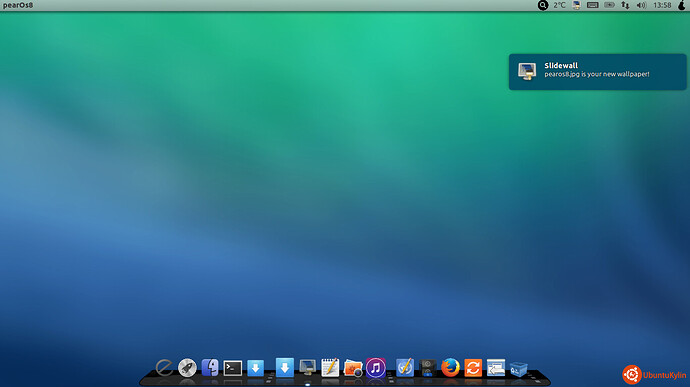Image resolution: width=690 pixels, height=387 pixels.
Task: Open the keyboard layout indicator
Action: click(593, 5)
